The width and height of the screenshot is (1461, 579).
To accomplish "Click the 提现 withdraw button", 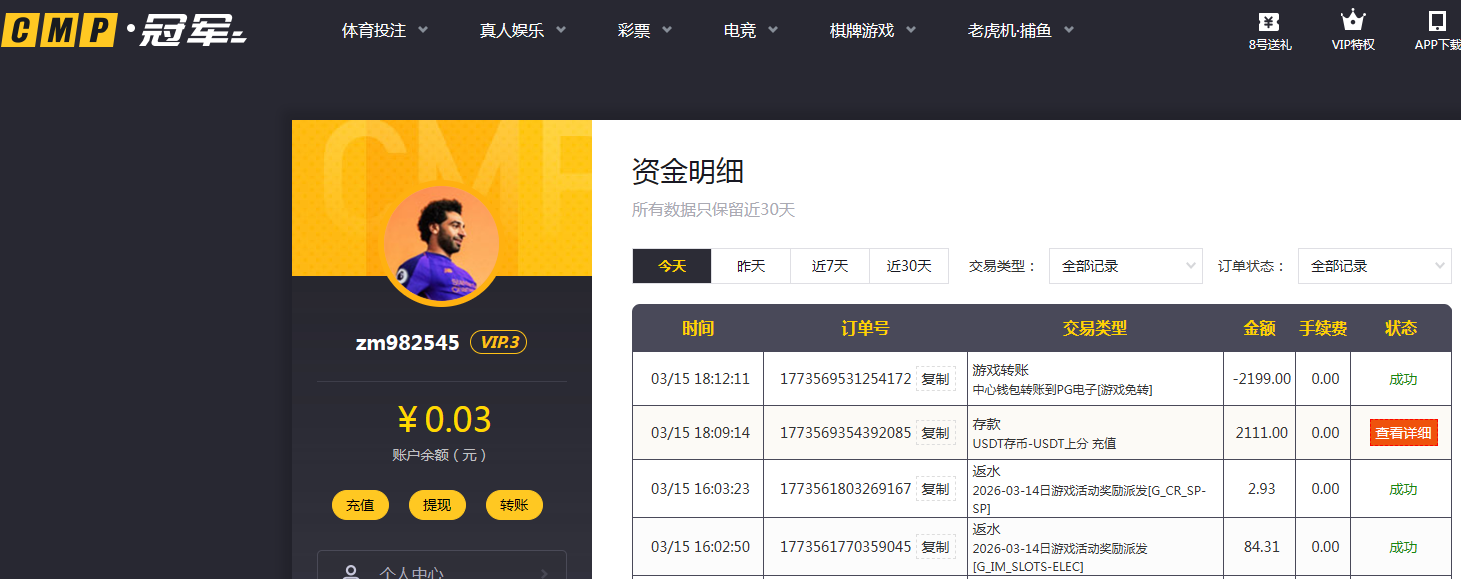I will pos(437,505).
